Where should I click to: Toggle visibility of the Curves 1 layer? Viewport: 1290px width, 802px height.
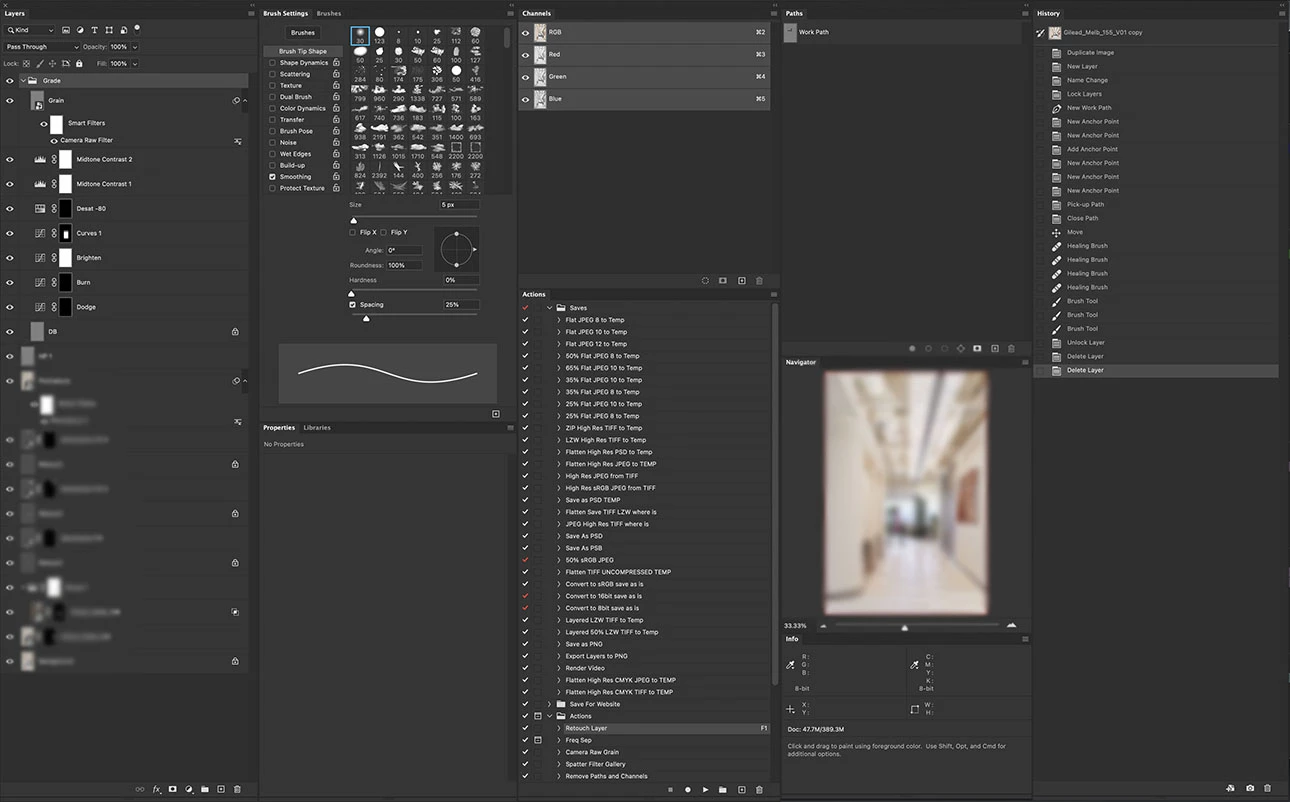(x=10, y=233)
